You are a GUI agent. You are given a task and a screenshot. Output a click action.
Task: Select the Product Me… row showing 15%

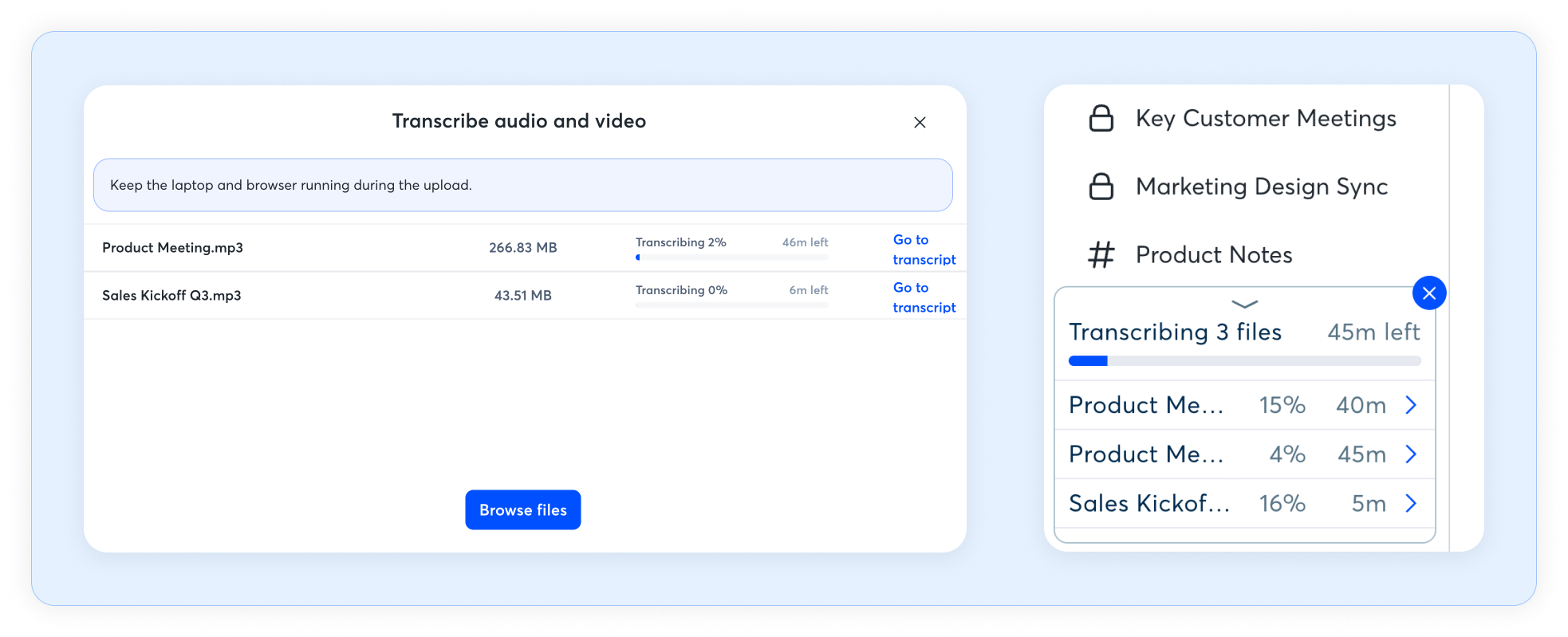click(1245, 405)
